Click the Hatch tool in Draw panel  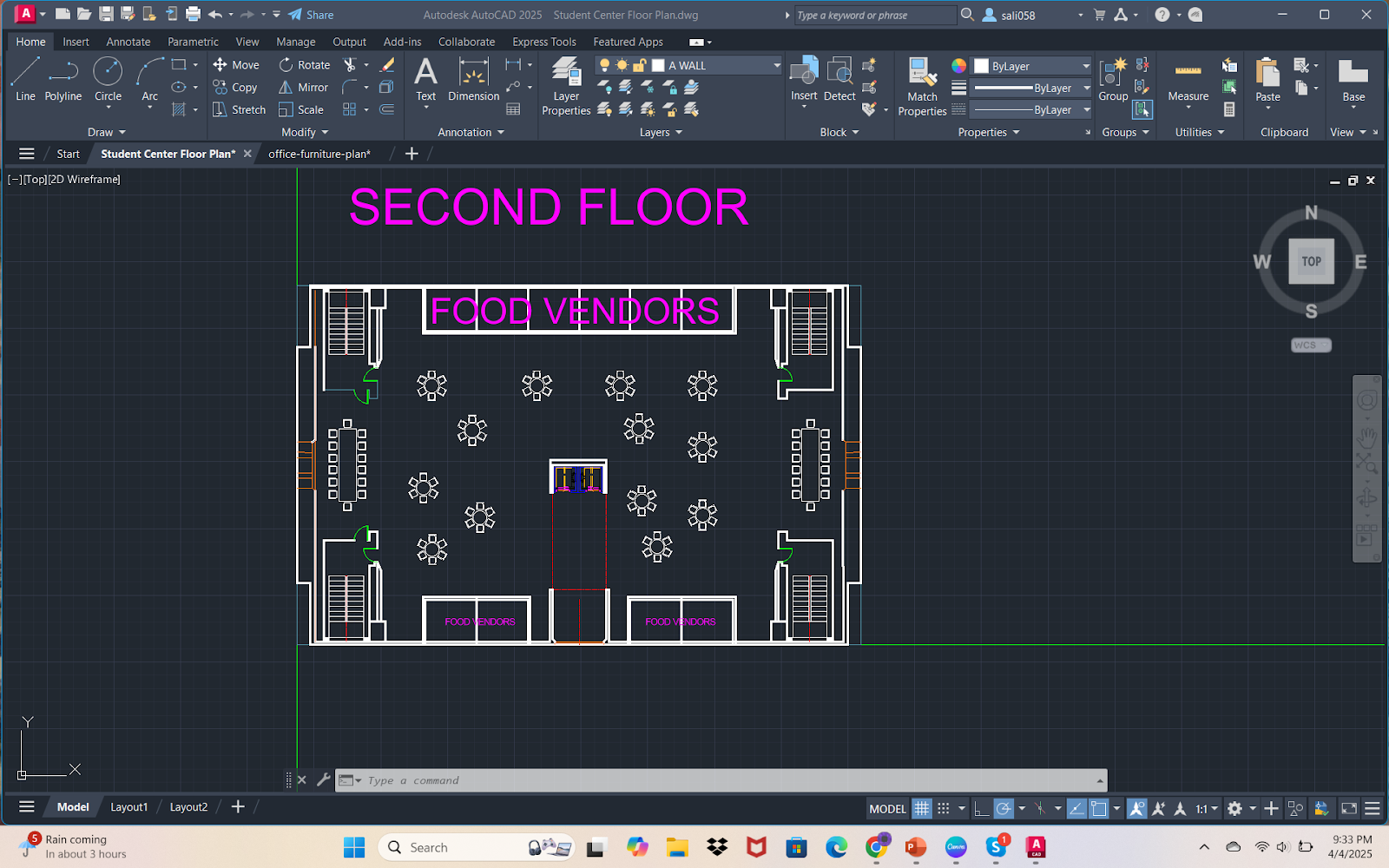tap(179, 110)
